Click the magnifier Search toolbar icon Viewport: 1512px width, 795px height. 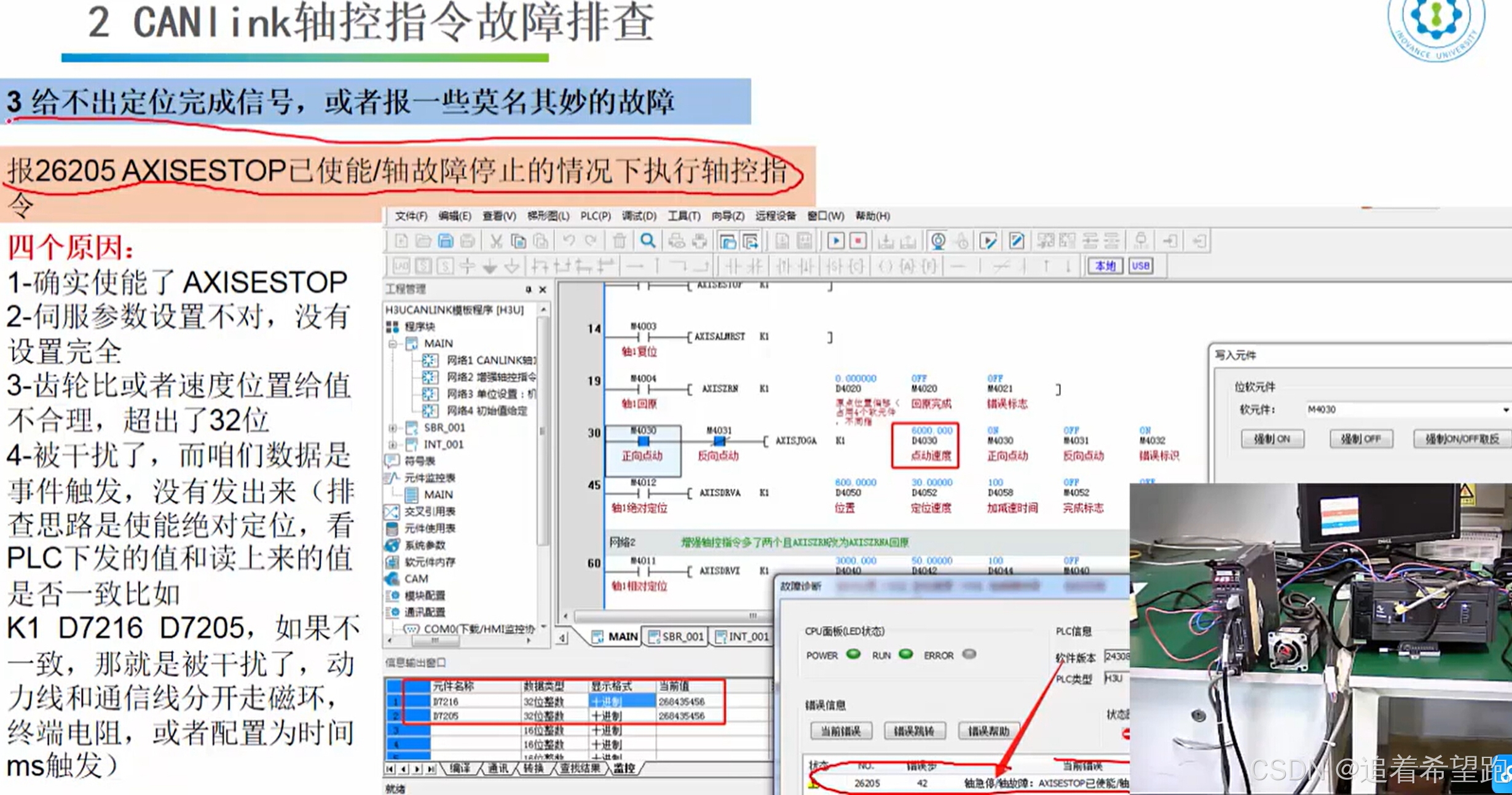coord(647,241)
